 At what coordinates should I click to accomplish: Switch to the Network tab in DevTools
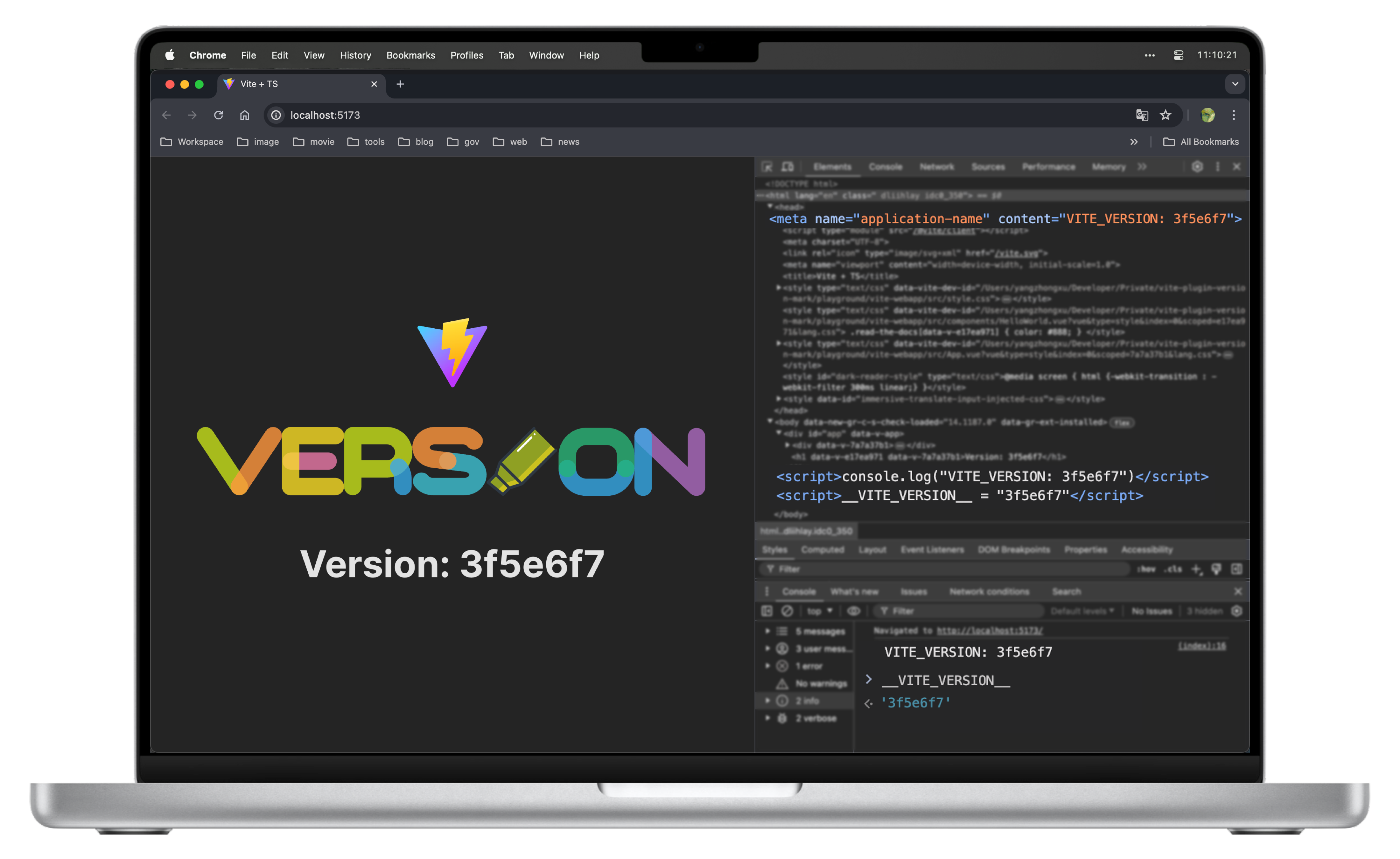936,166
